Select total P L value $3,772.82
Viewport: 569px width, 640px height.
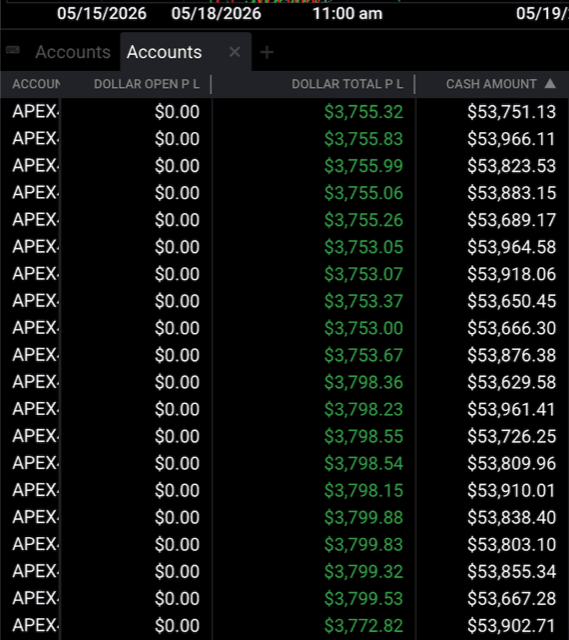tap(363, 625)
